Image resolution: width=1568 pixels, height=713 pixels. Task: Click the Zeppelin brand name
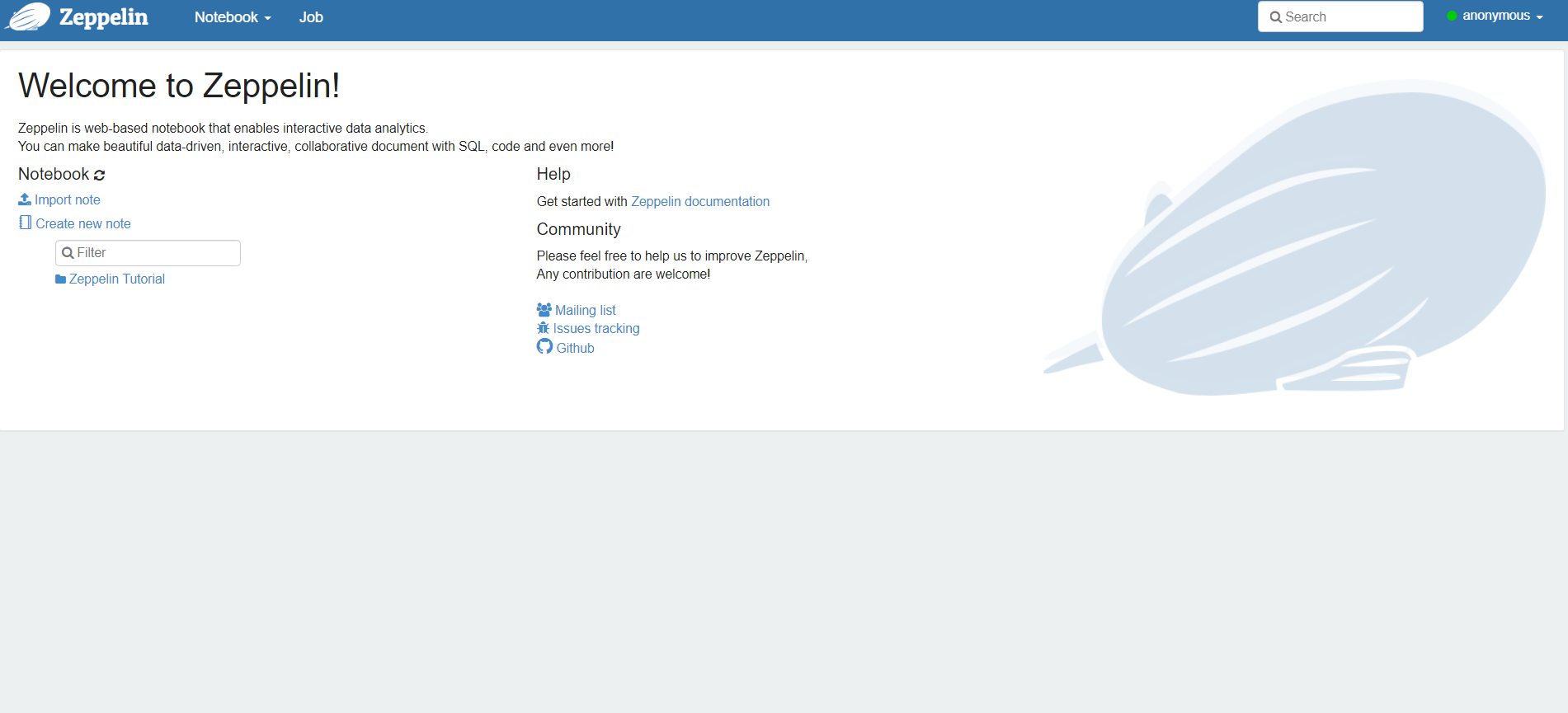[104, 17]
